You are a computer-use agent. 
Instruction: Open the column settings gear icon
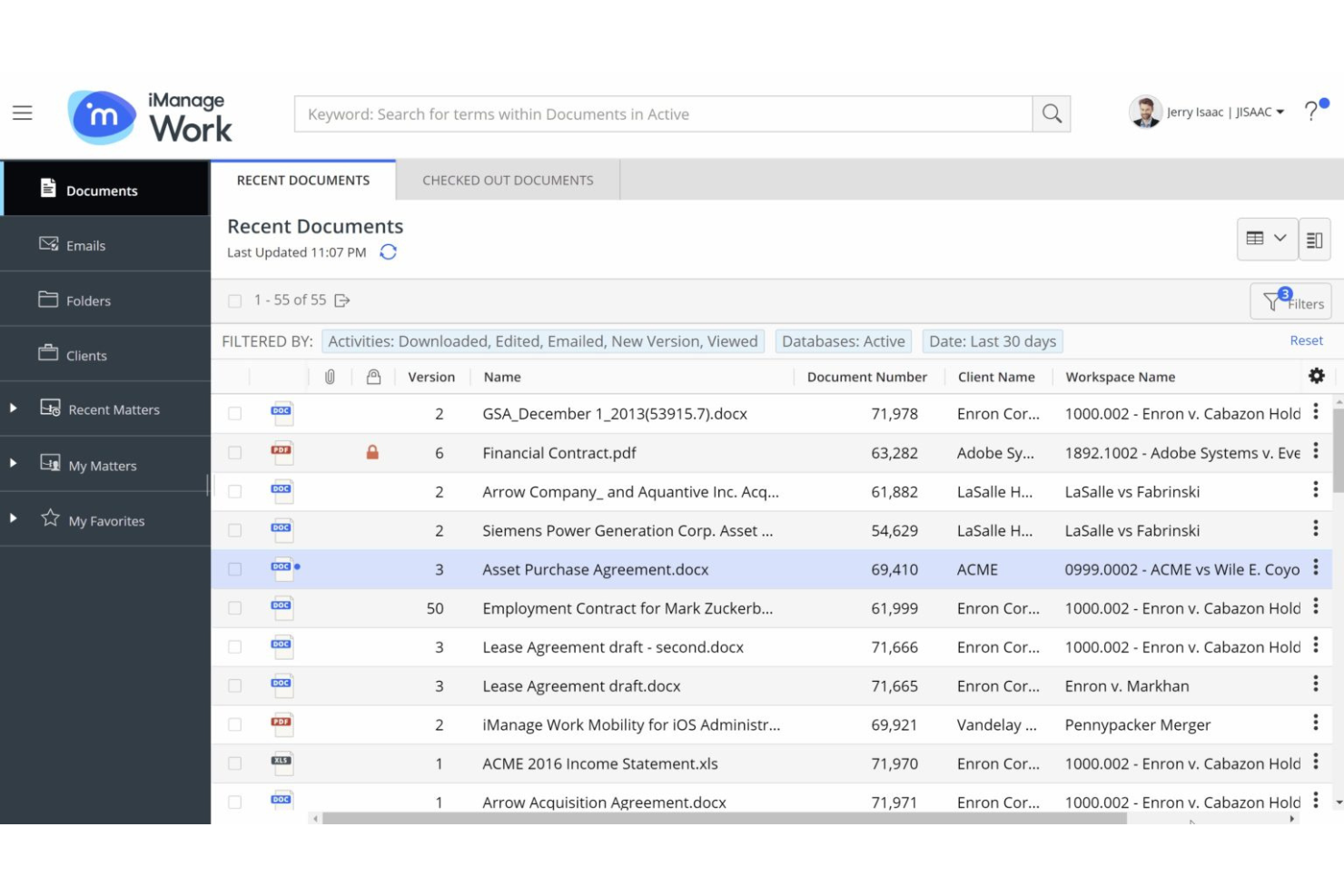click(x=1316, y=375)
